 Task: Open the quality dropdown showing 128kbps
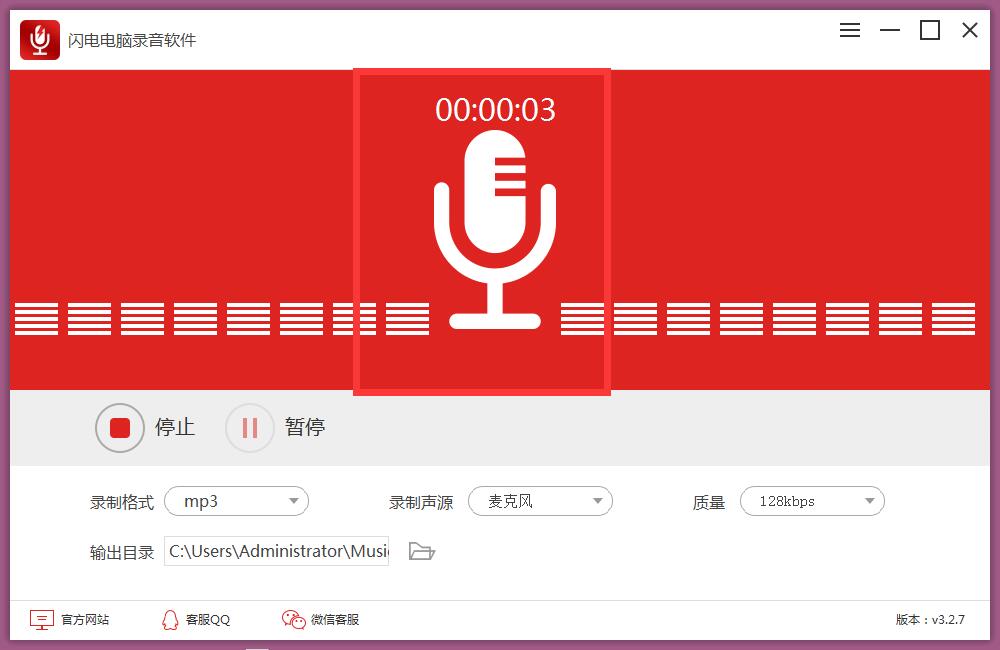coord(812,501)
